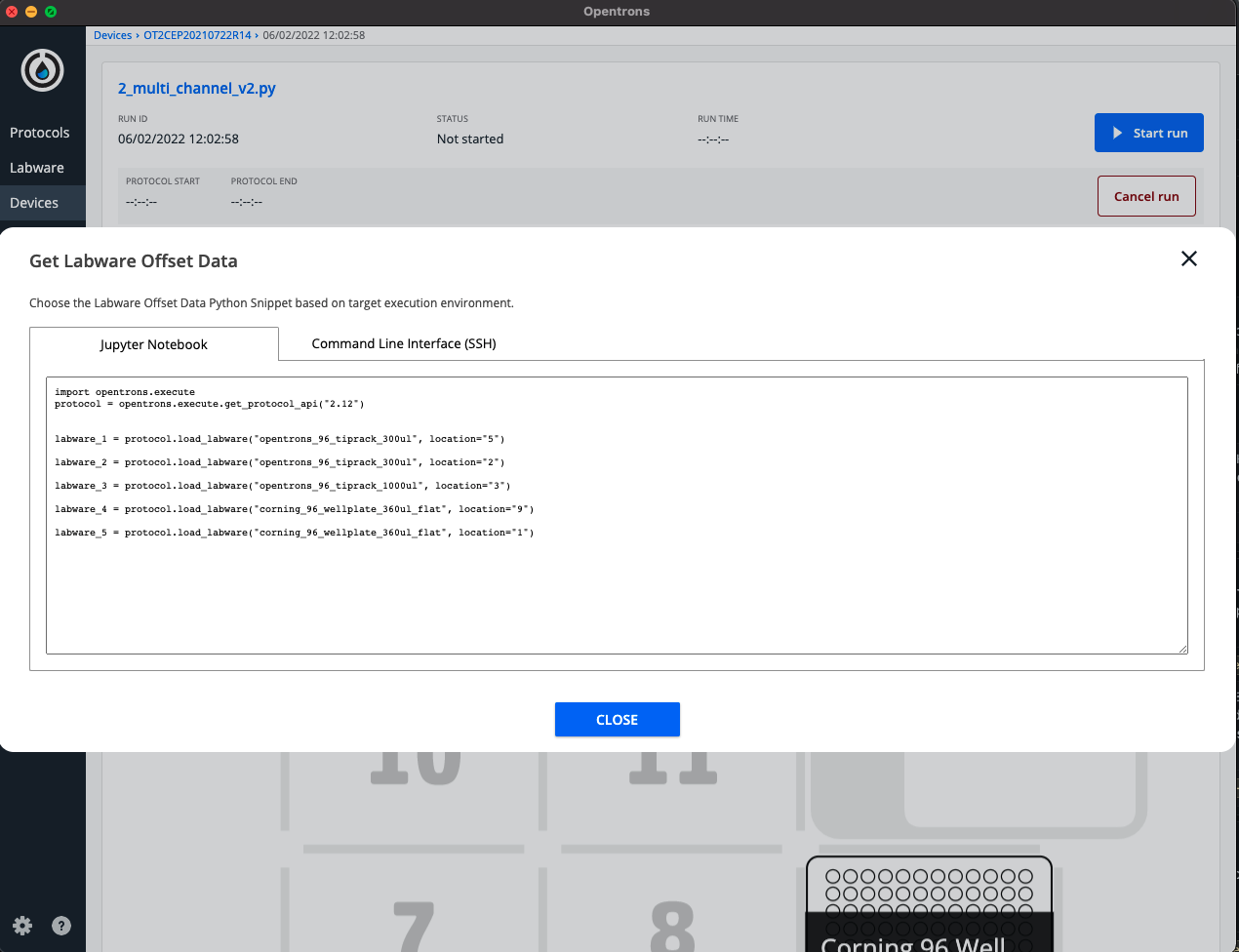Close the modal with the X icon

click(1188, 258)
